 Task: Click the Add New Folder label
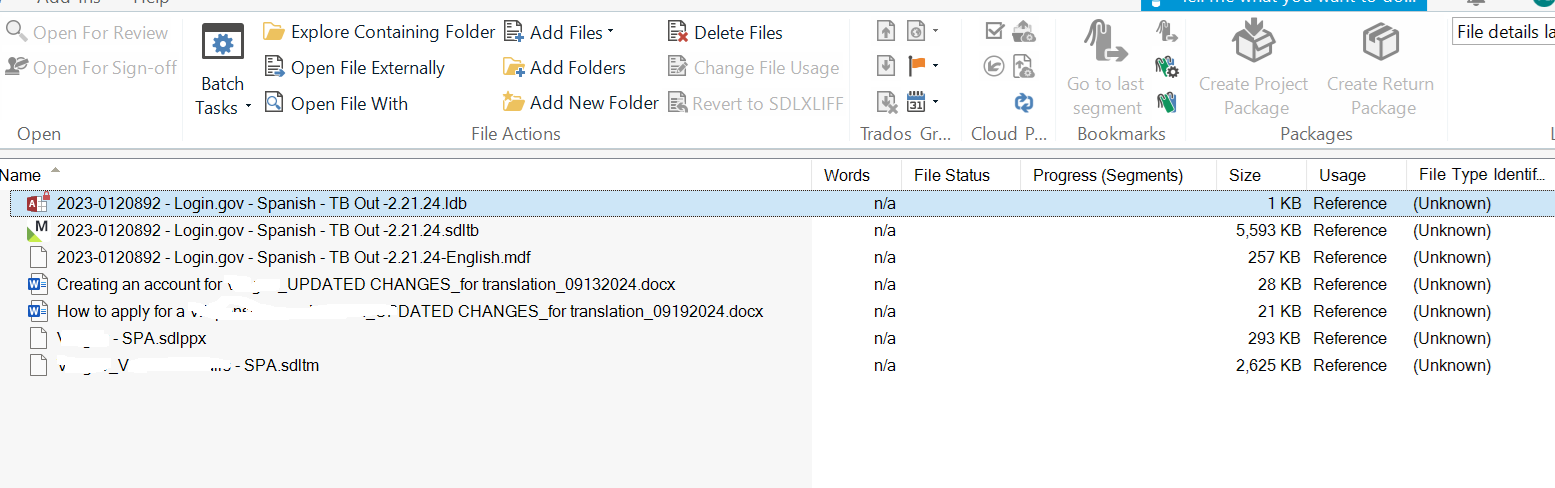click(x=595, y=103)
